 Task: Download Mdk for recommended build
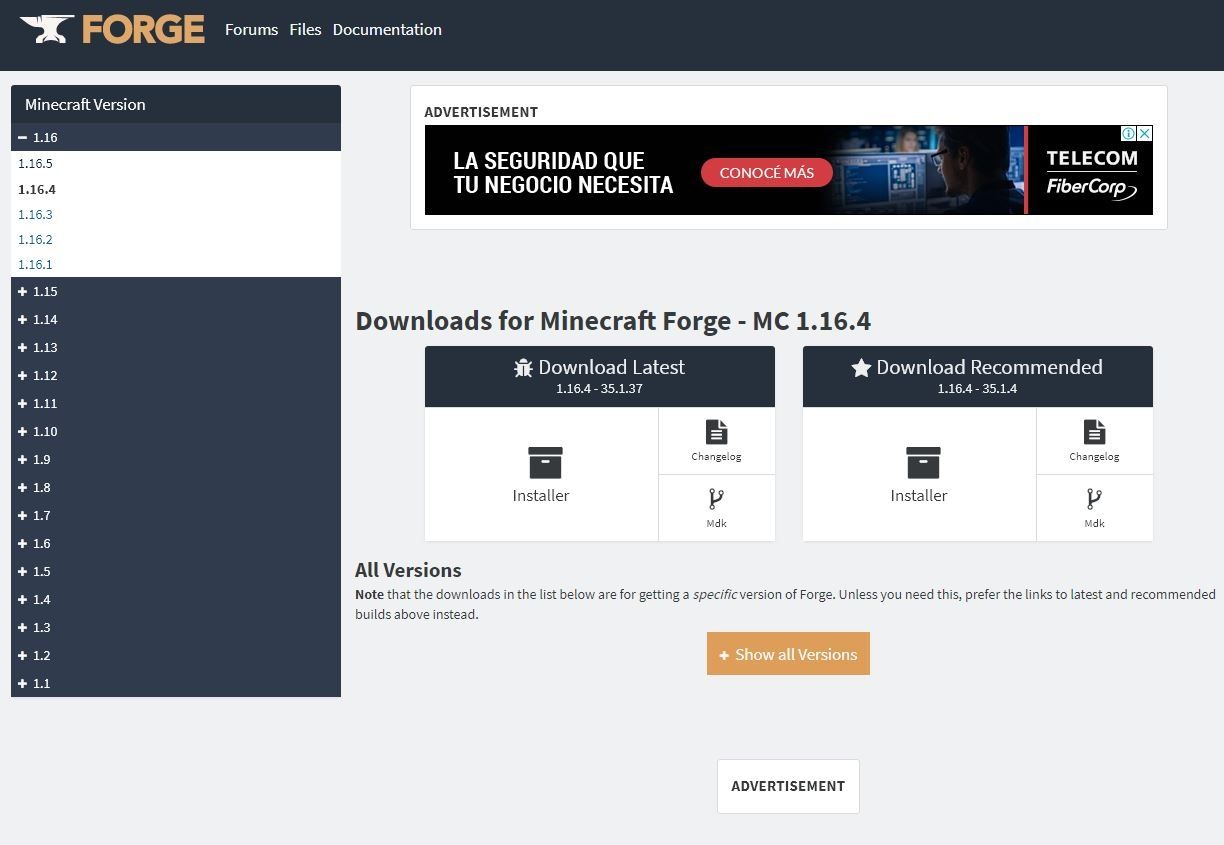(1094, 499)
